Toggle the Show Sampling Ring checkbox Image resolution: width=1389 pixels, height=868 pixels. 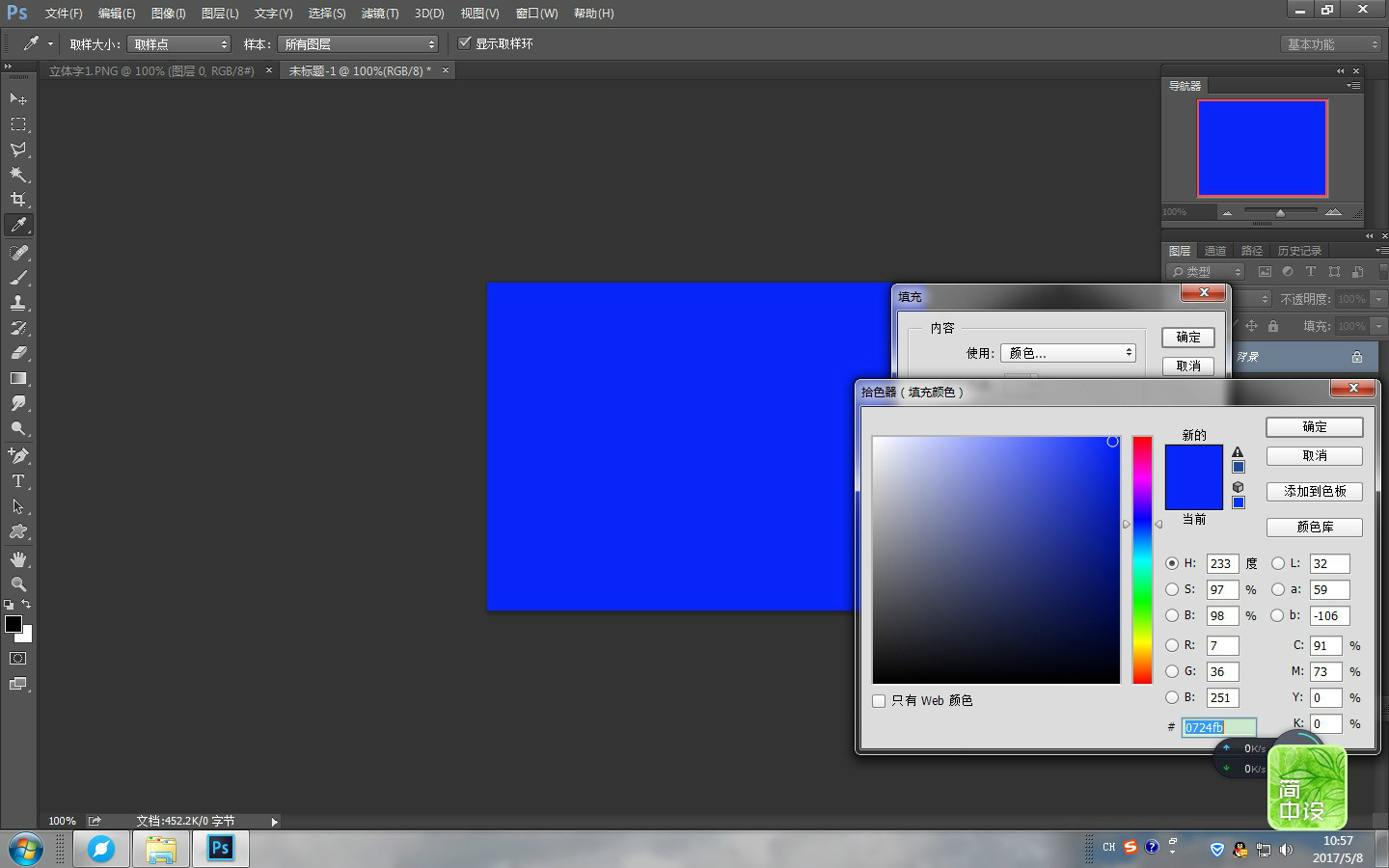(x=465, y=42)
